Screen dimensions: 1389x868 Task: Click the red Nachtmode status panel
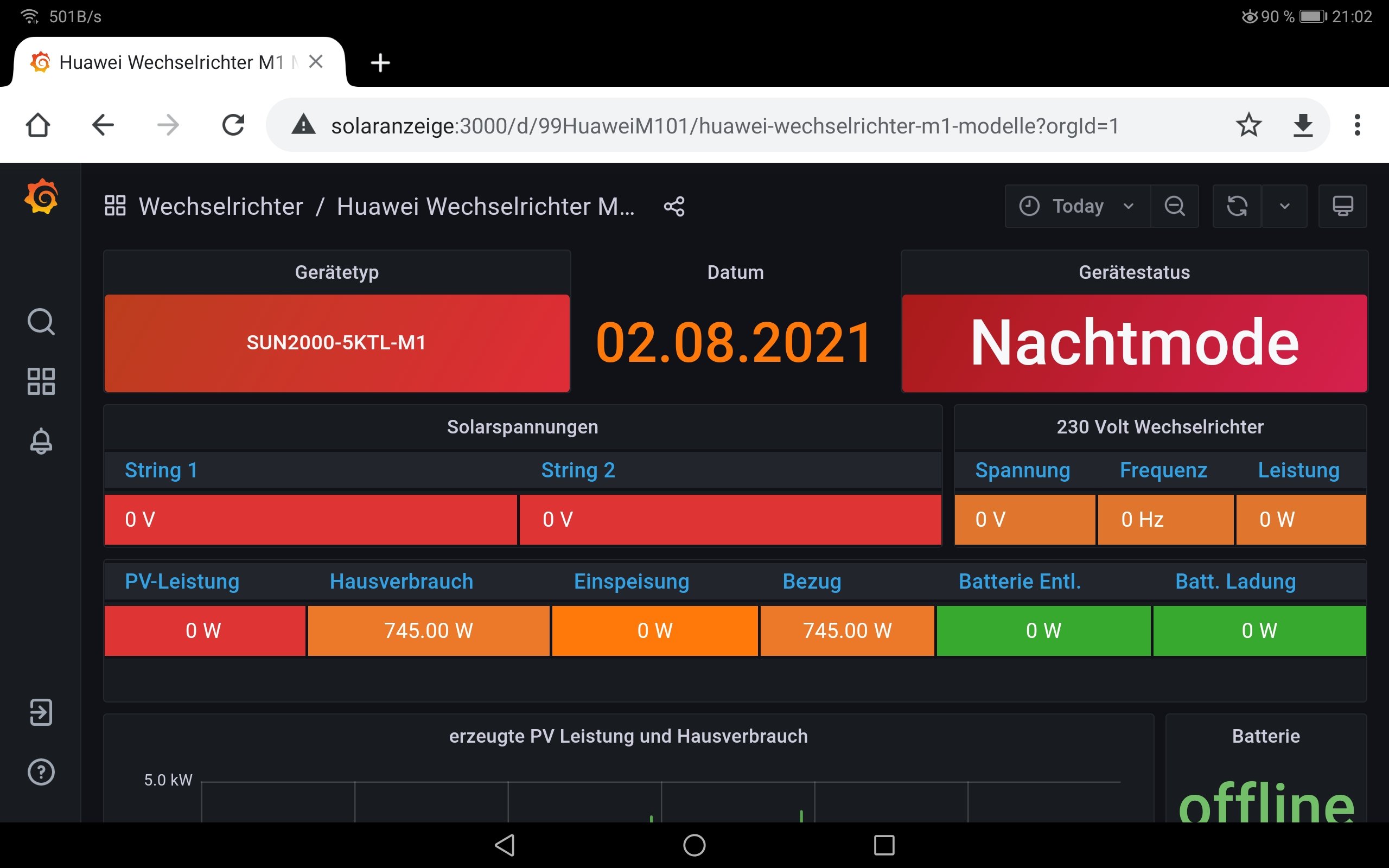pyautogui.click(x=1134, y=343)
